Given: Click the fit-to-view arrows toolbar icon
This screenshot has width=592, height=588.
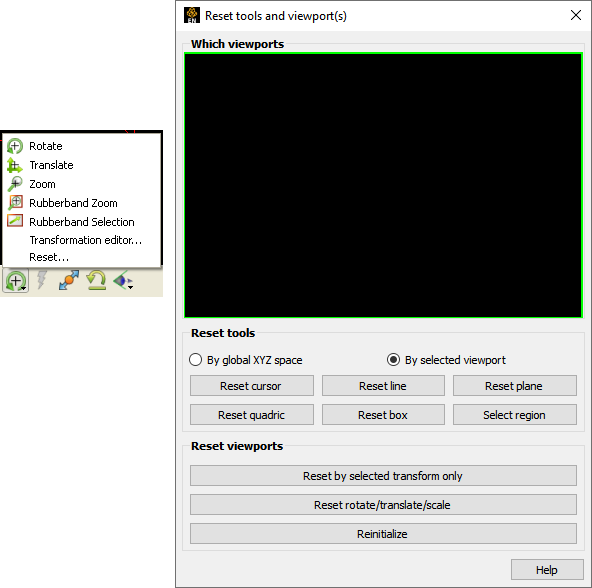Looking at the screenshot, I should click(69, 281).
